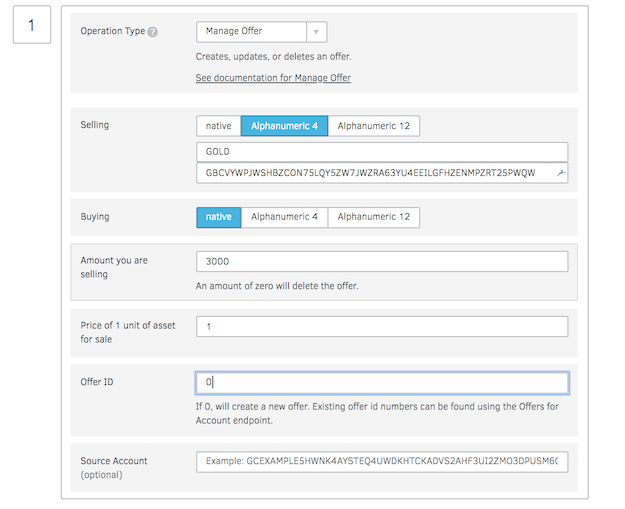Image resolution: width=625 pixels, height=509 pixels.
Task: Click the Source Account label text
Action: 113,461
